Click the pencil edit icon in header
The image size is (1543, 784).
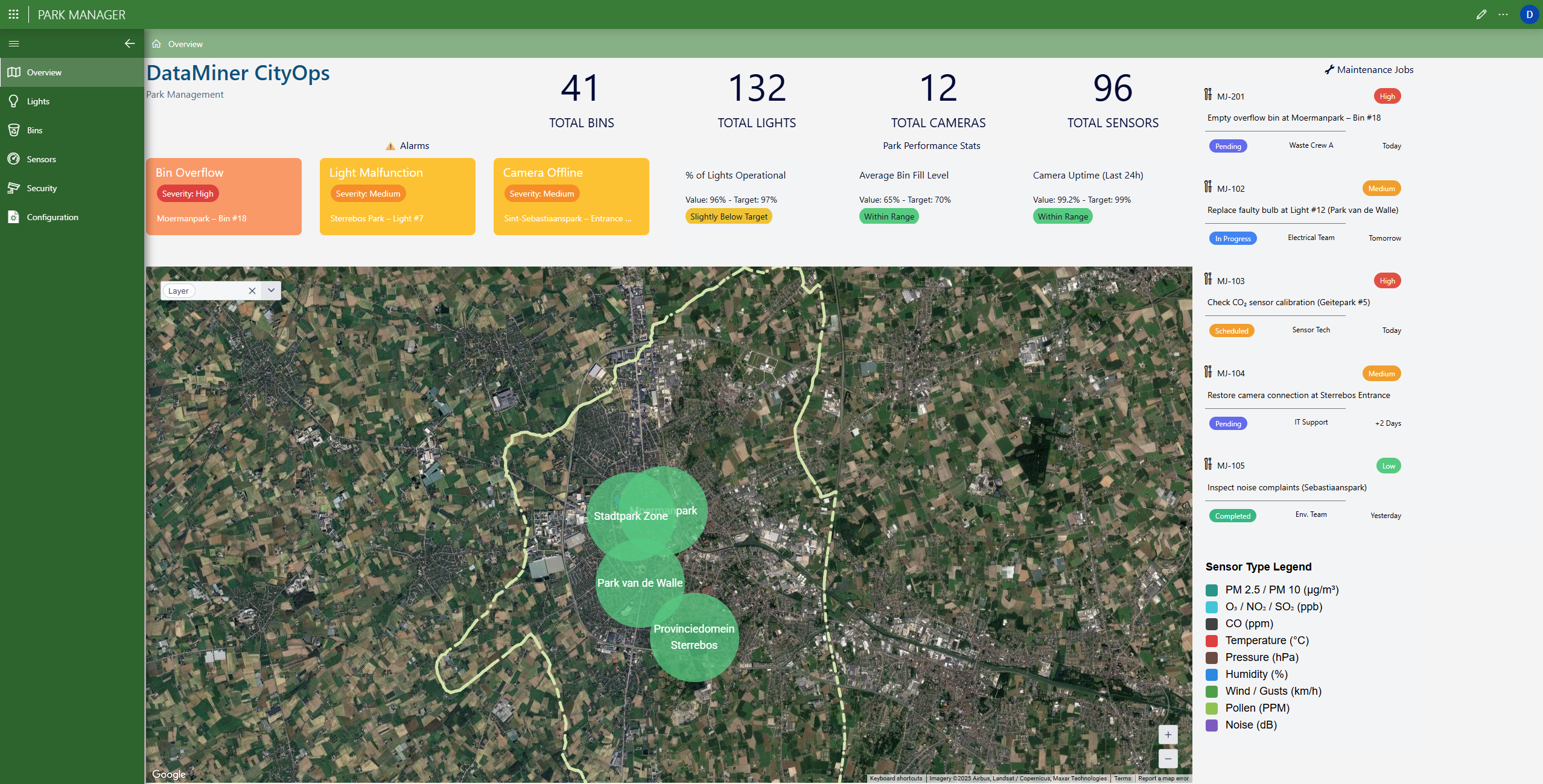[x=1481, y=14]
